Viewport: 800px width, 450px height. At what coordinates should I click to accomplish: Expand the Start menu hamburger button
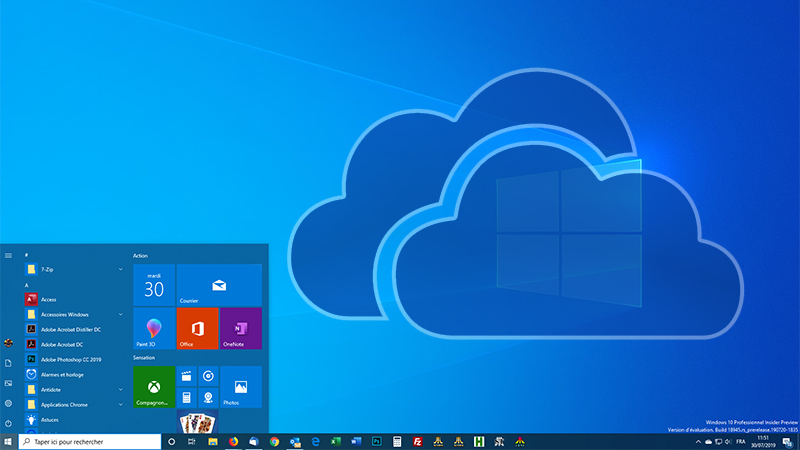pos(8,256)
